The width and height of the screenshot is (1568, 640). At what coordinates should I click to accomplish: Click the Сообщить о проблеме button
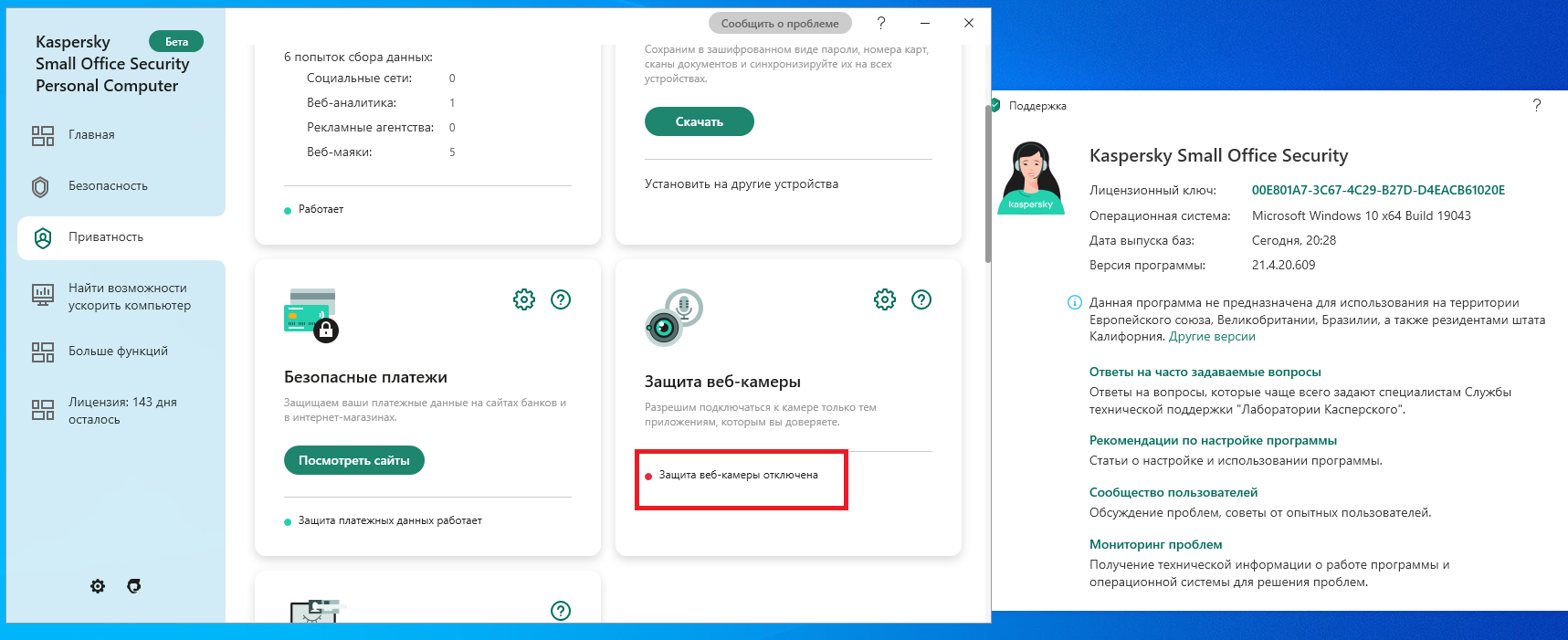tap(780, 24)
